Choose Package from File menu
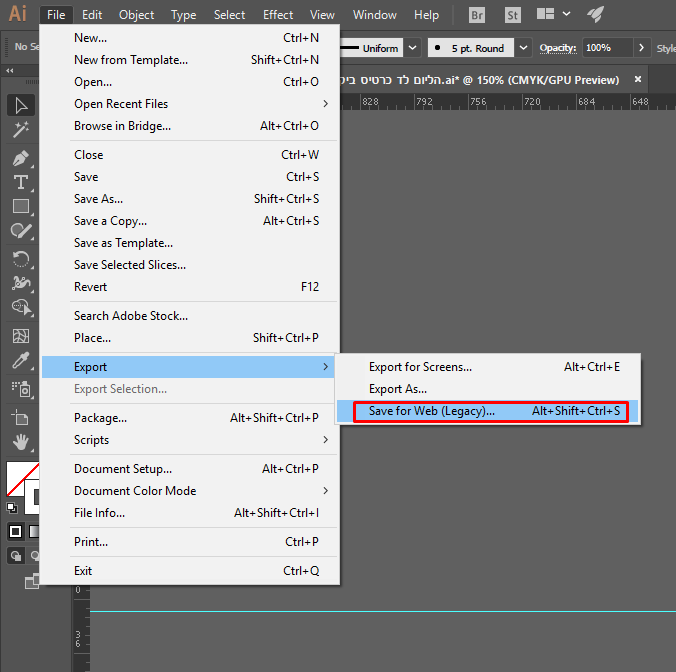The height and width of the screenshot is (672, 676). pyautogui.click(x=189, y=418)
